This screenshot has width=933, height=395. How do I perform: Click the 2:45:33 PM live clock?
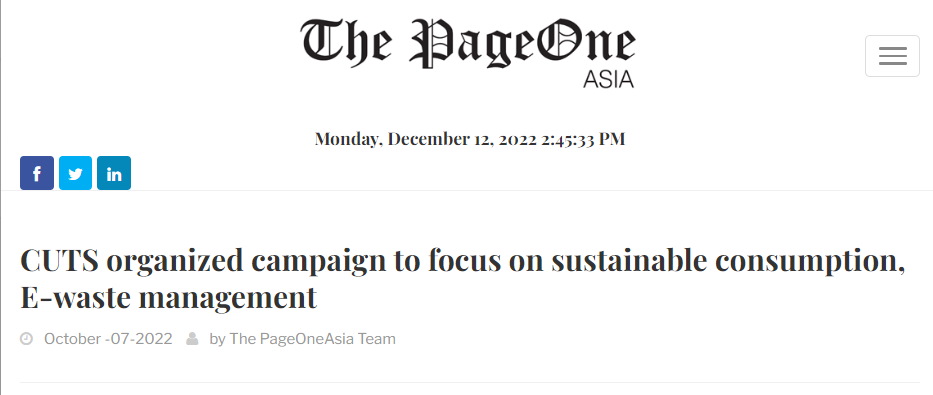point(584,139)
